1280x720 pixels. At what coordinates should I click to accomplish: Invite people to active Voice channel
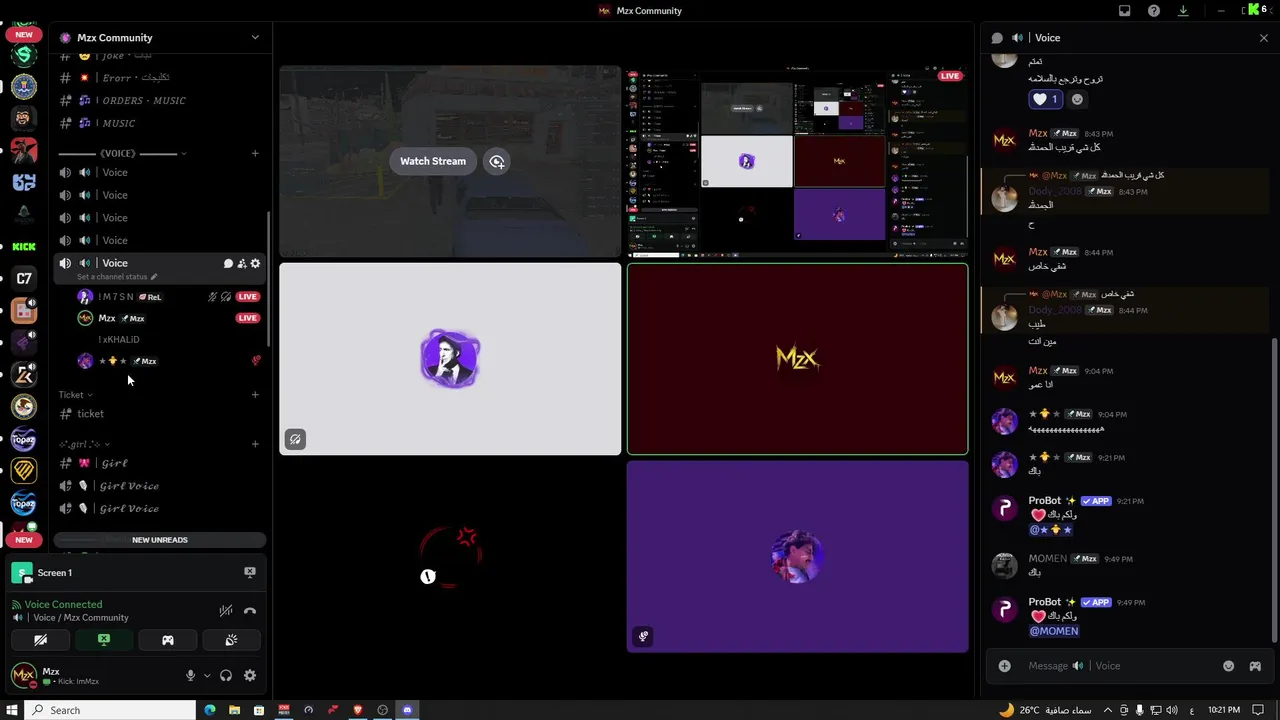pos(242,263)
